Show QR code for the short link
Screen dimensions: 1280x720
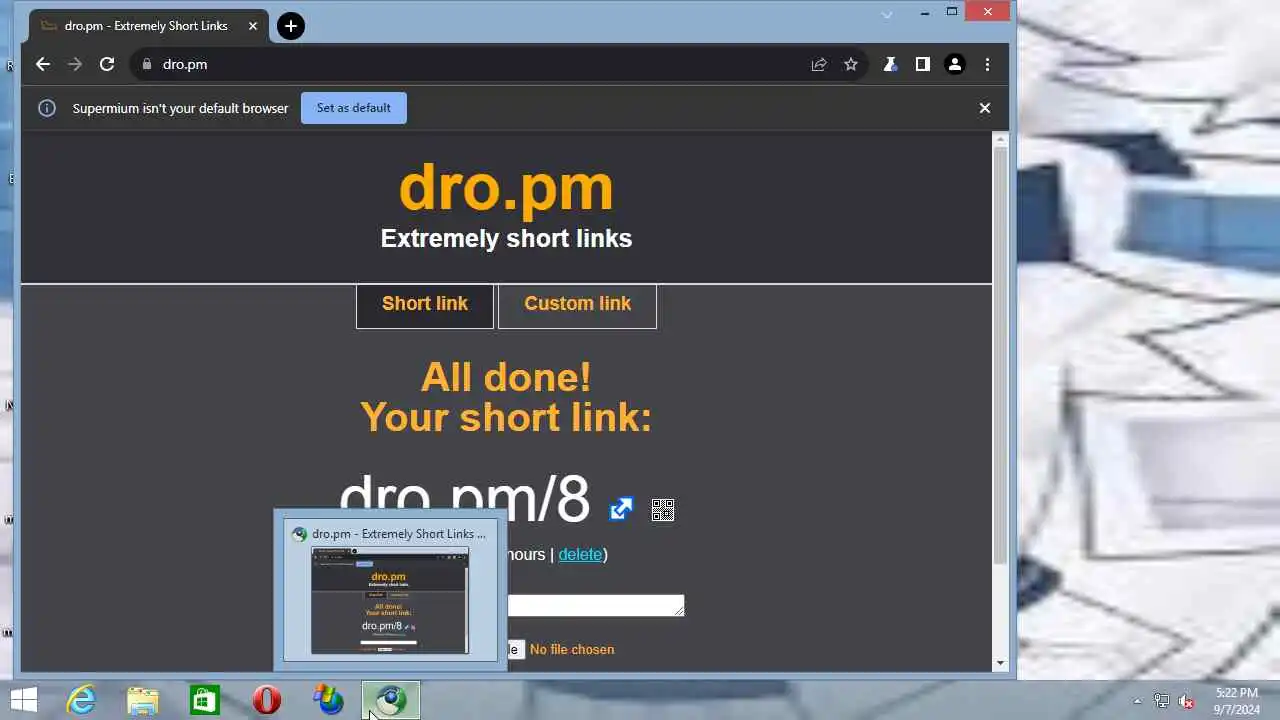(x=662, y=510)
